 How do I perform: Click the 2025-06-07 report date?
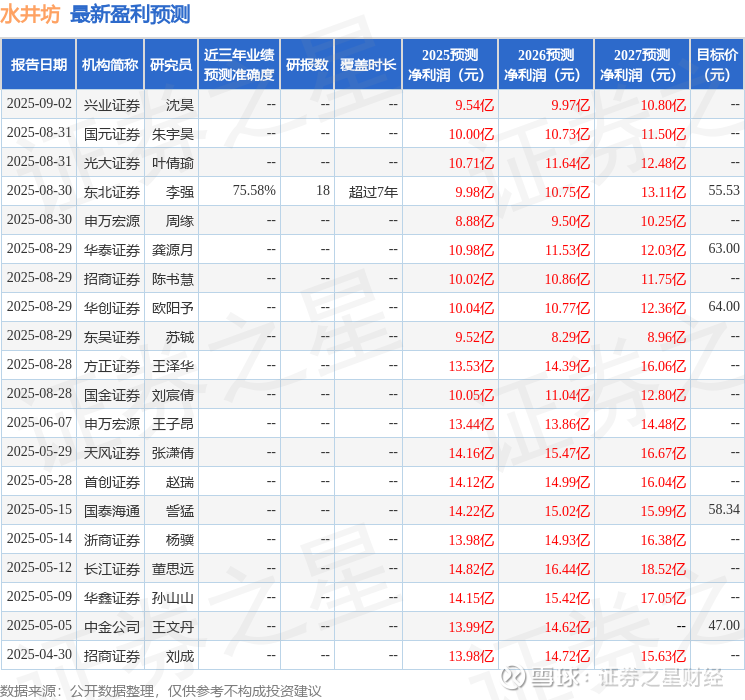click(39, 422)
